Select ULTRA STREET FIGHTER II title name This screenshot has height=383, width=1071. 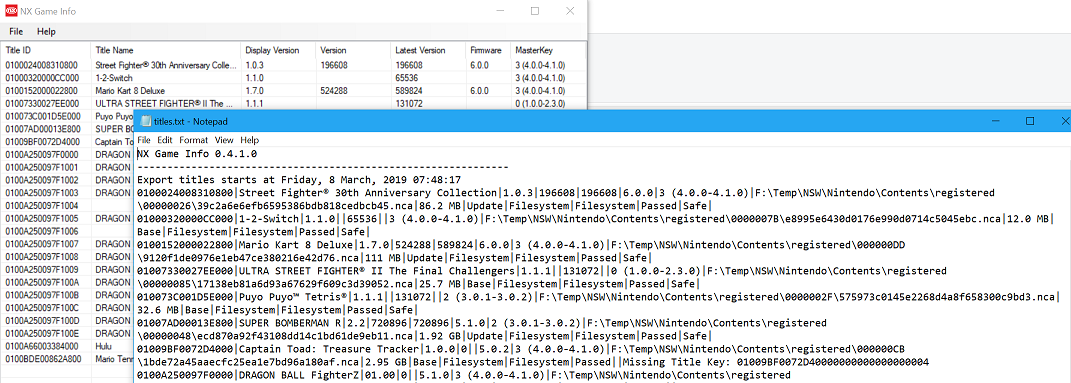coord(165,104)
